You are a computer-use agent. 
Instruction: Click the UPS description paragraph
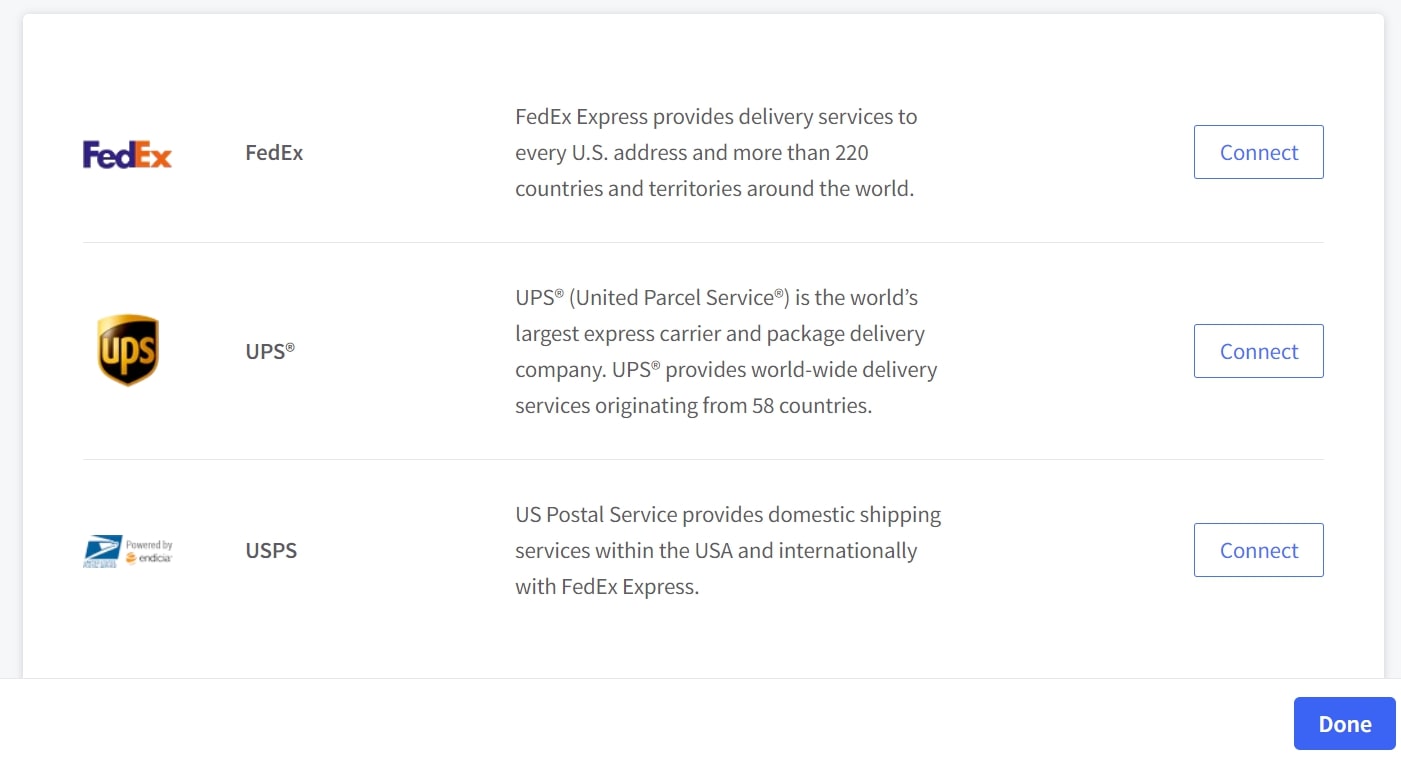tap(726, 352)
